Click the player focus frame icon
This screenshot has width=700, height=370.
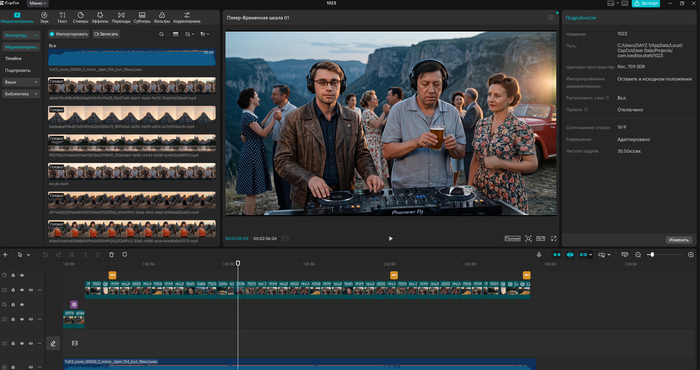528,238
